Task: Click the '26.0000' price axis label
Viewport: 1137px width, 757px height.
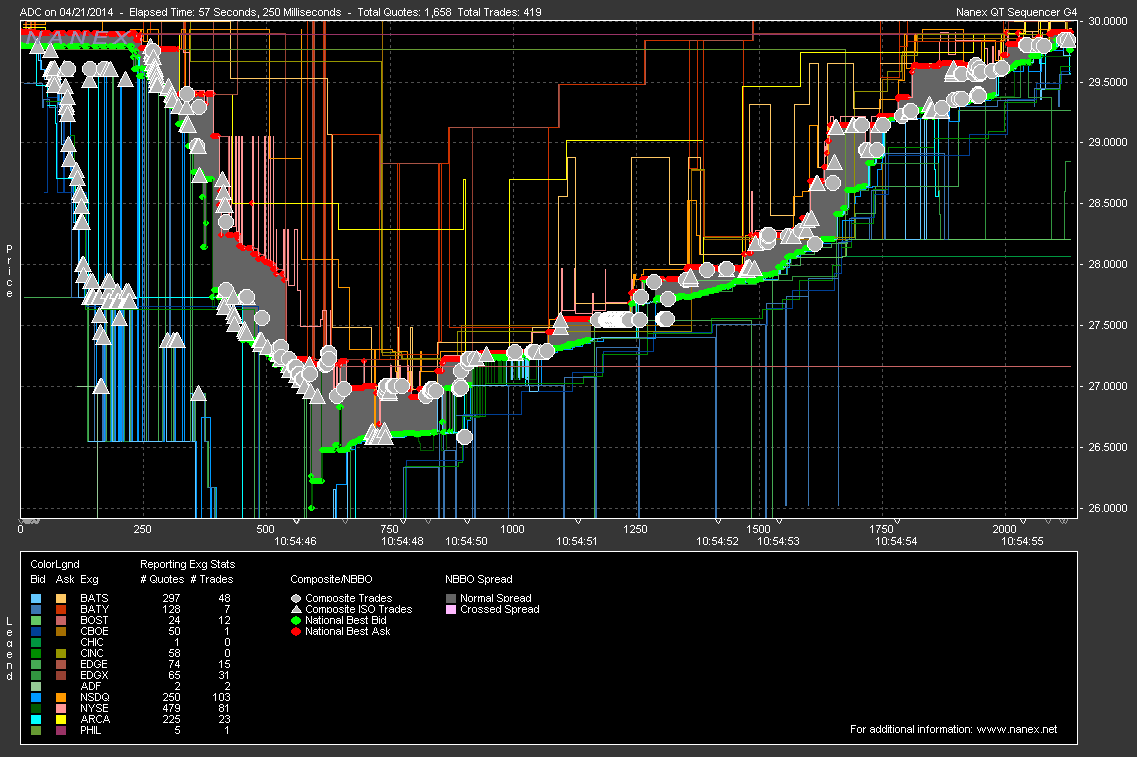Action: tap(1107, 508)
